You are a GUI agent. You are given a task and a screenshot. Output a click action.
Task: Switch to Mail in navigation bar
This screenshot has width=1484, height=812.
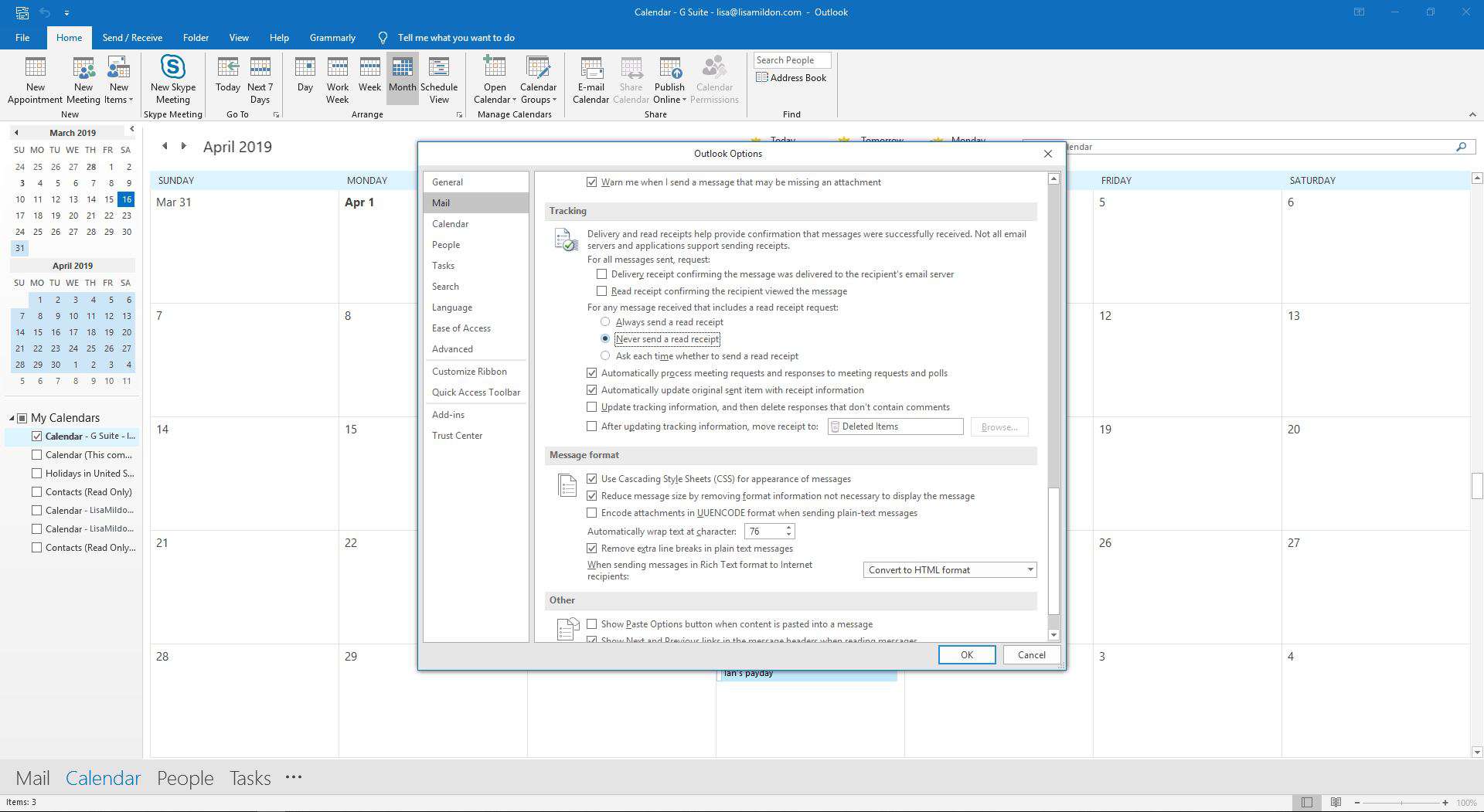32,778
